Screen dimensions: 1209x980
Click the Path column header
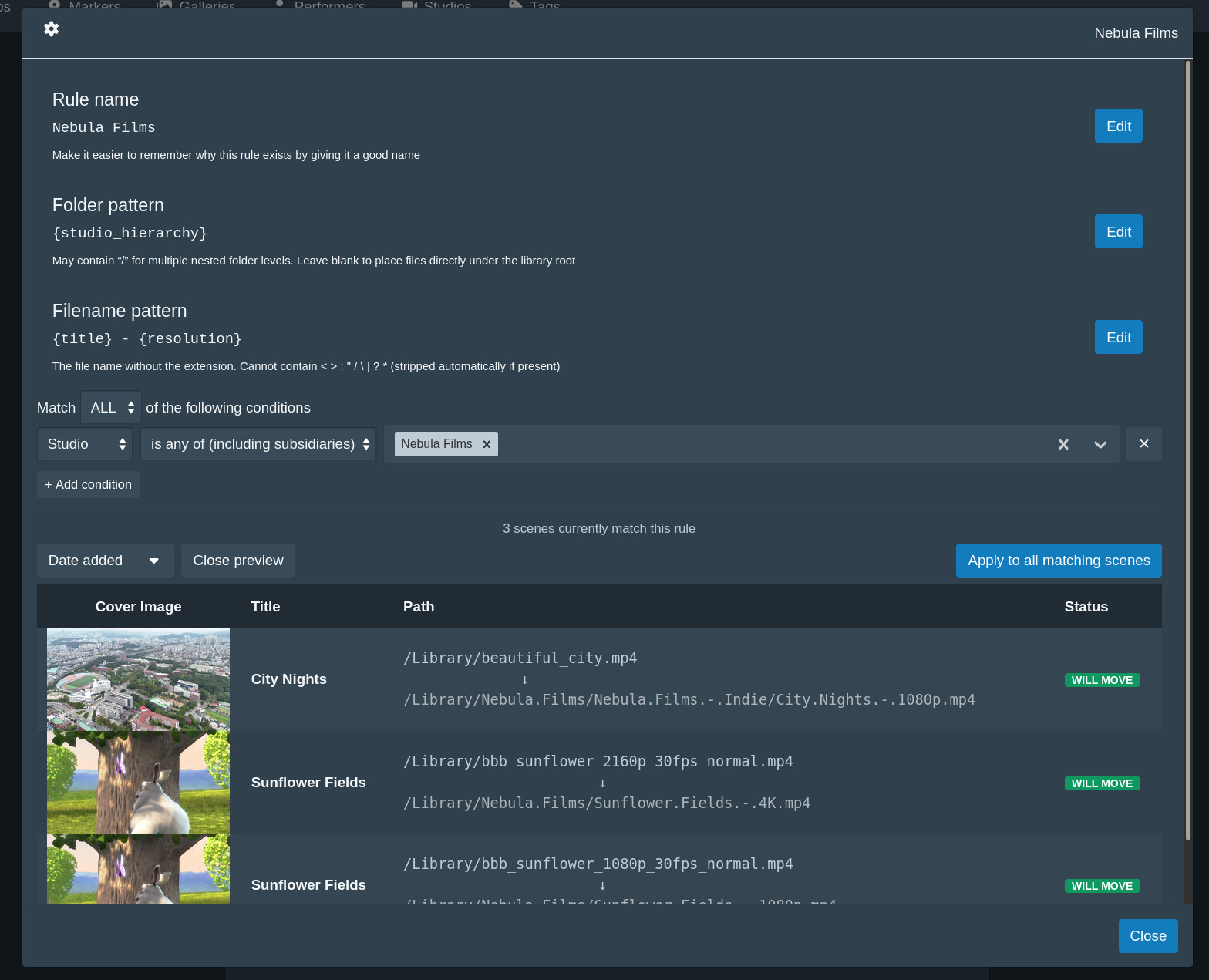click(419, 607)
